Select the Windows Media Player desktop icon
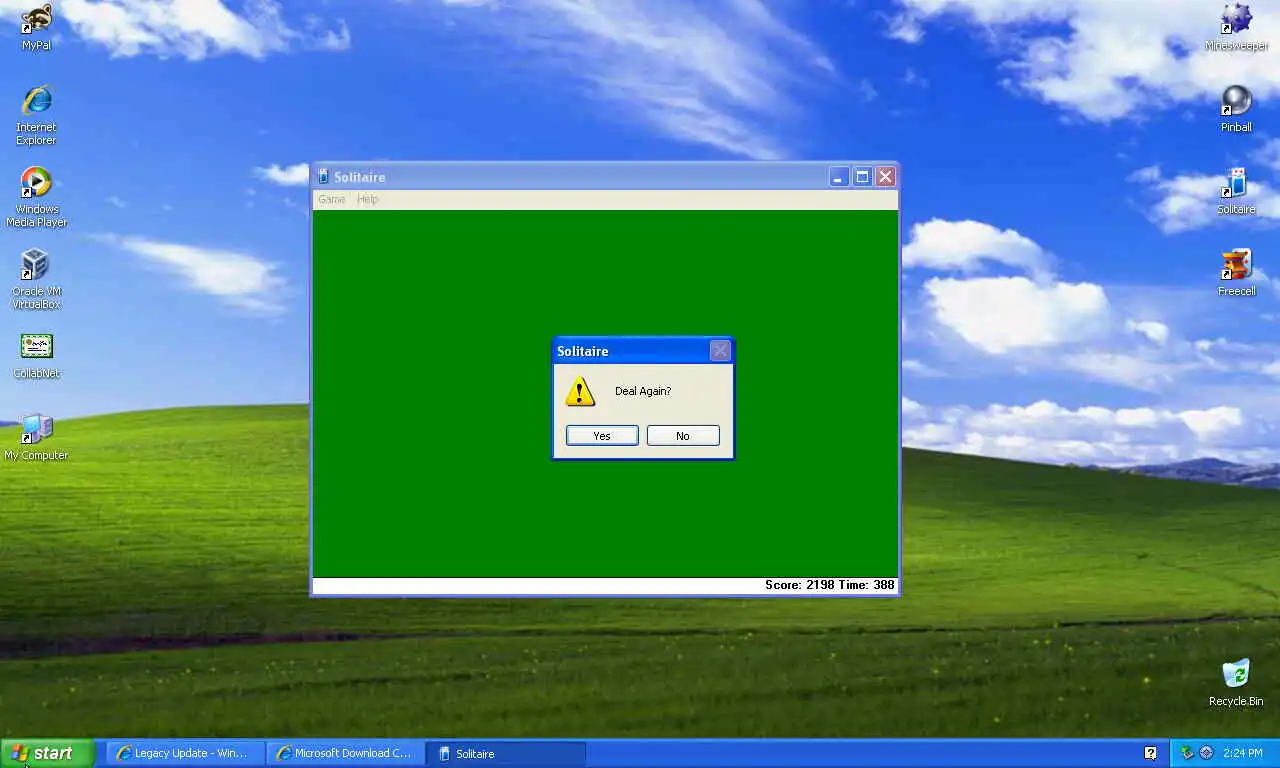This screenshot has width=1280, height=768. [36, 196]
